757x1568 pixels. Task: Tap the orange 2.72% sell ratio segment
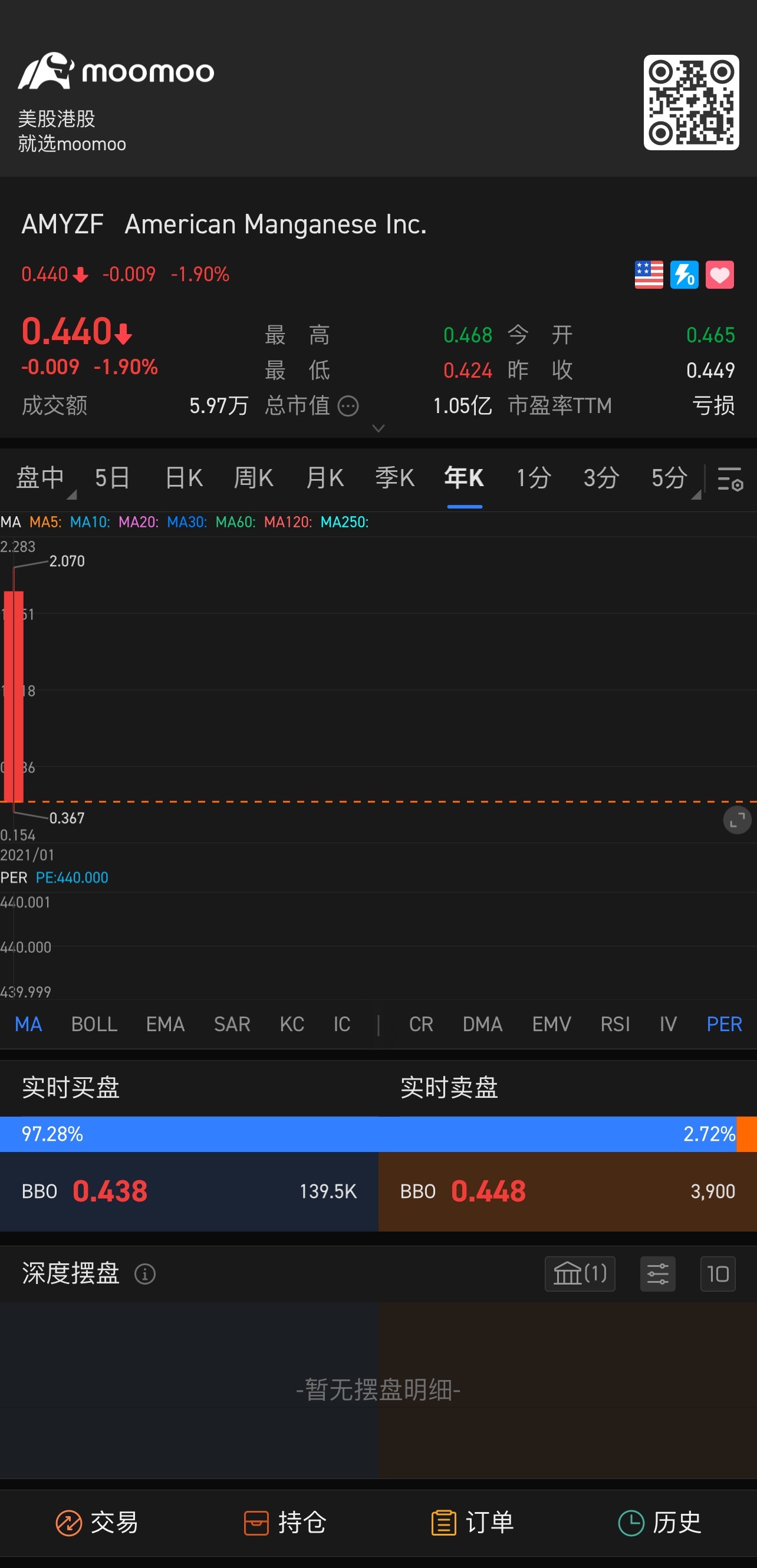point(746,1134)
